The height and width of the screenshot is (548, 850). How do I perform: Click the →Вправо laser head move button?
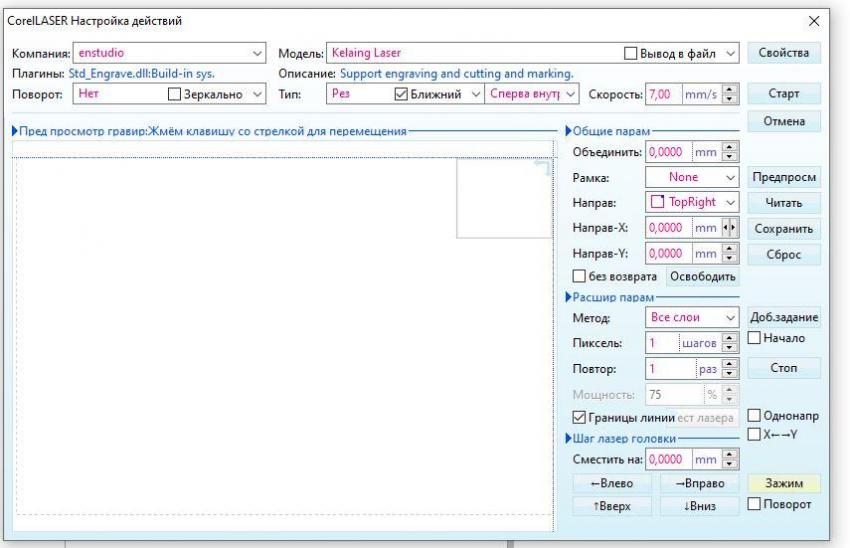pyautogui.click(x=699, y=483)
